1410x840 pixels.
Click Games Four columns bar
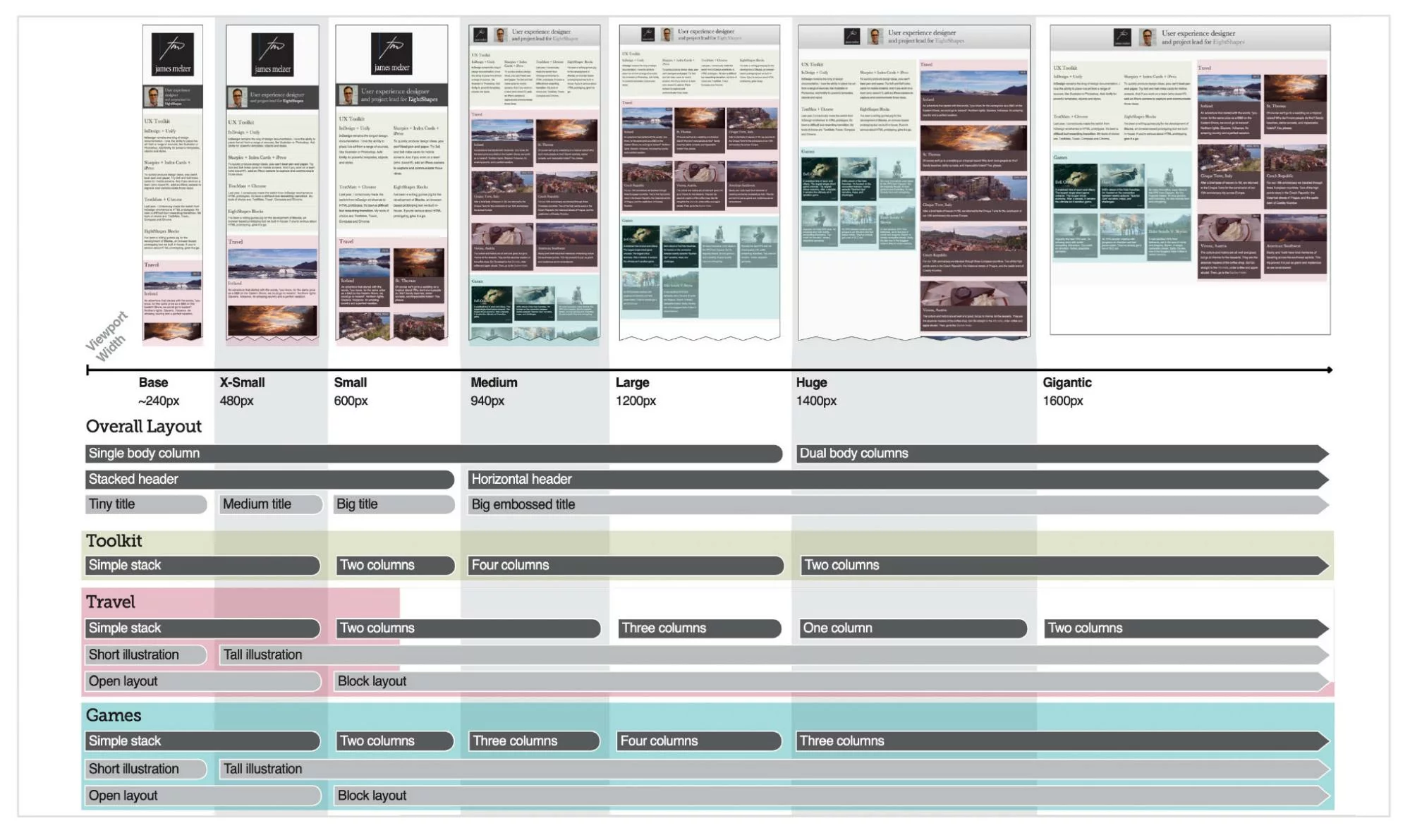698,741
